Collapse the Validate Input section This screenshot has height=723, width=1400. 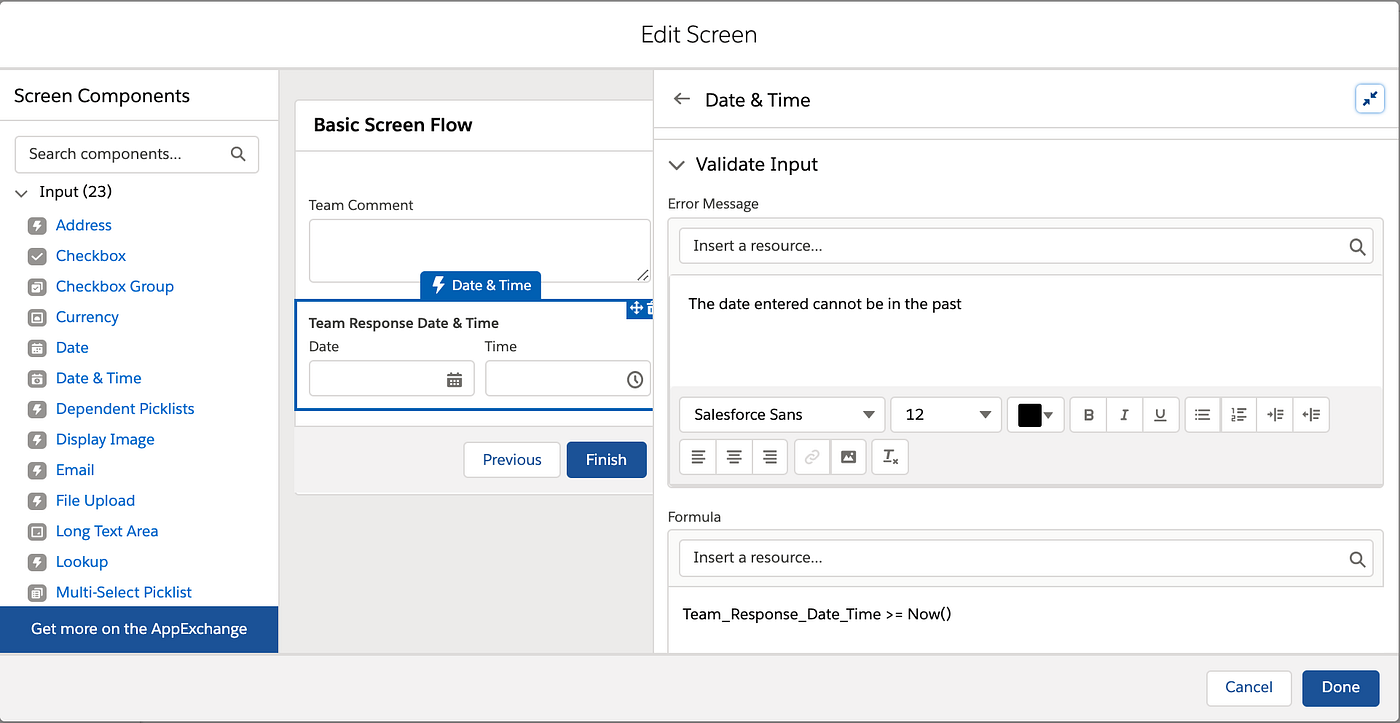tap(676, 164)
